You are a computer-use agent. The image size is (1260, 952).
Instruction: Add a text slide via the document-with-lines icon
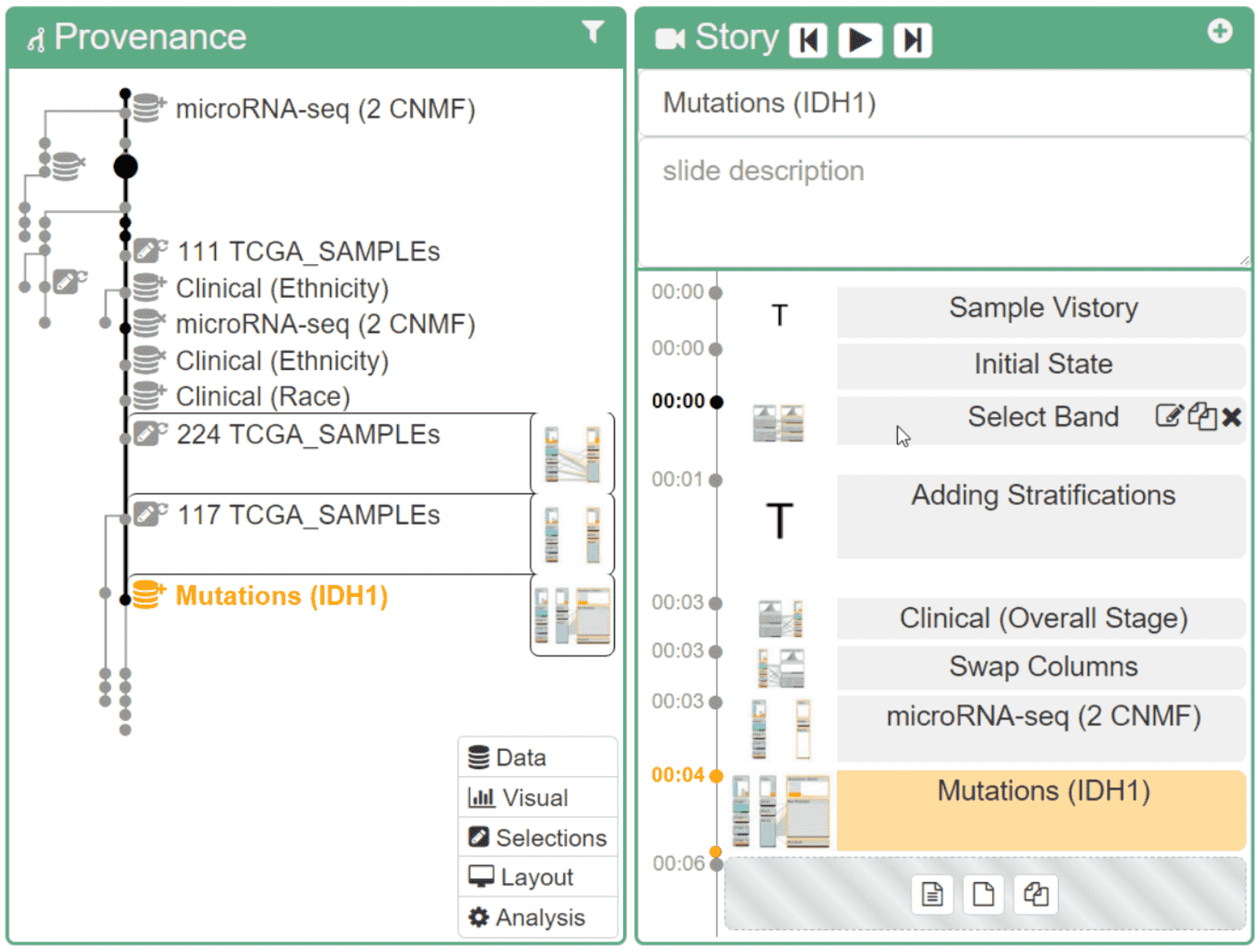tap(932, 894)
